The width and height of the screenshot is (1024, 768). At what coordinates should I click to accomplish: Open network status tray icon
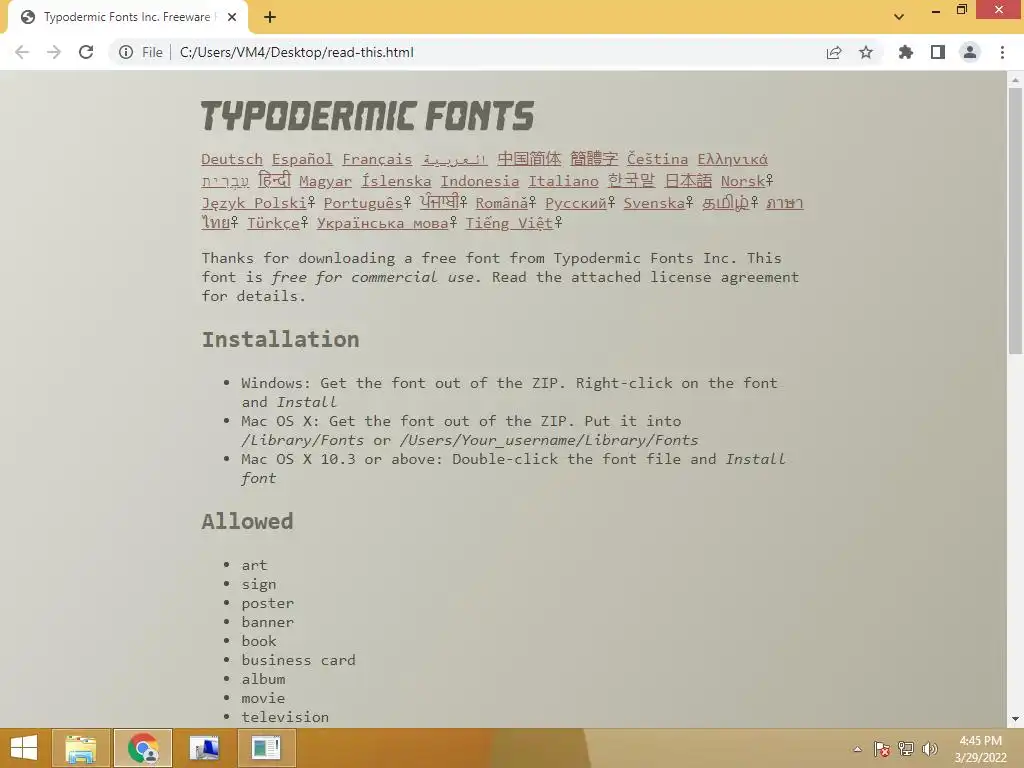coord(906,749)
